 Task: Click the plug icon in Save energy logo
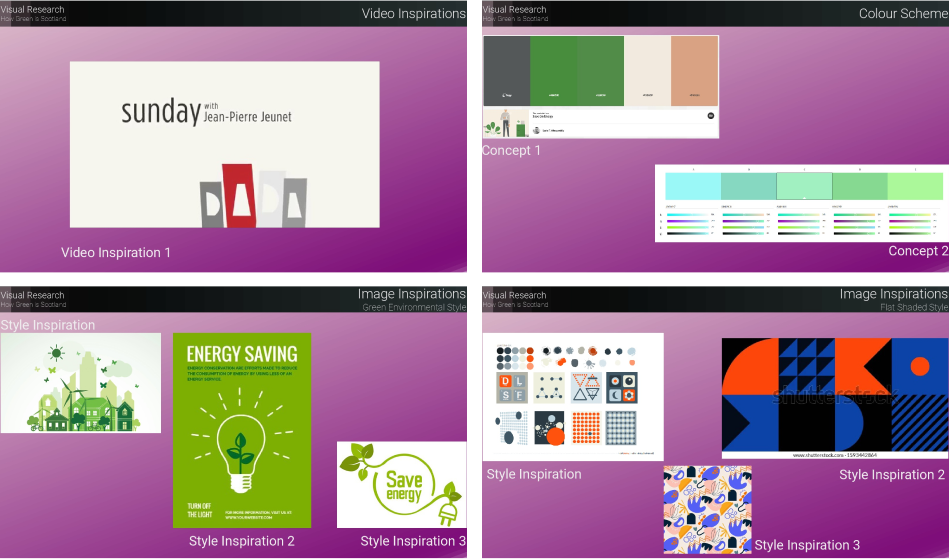[x=448, y=516]
